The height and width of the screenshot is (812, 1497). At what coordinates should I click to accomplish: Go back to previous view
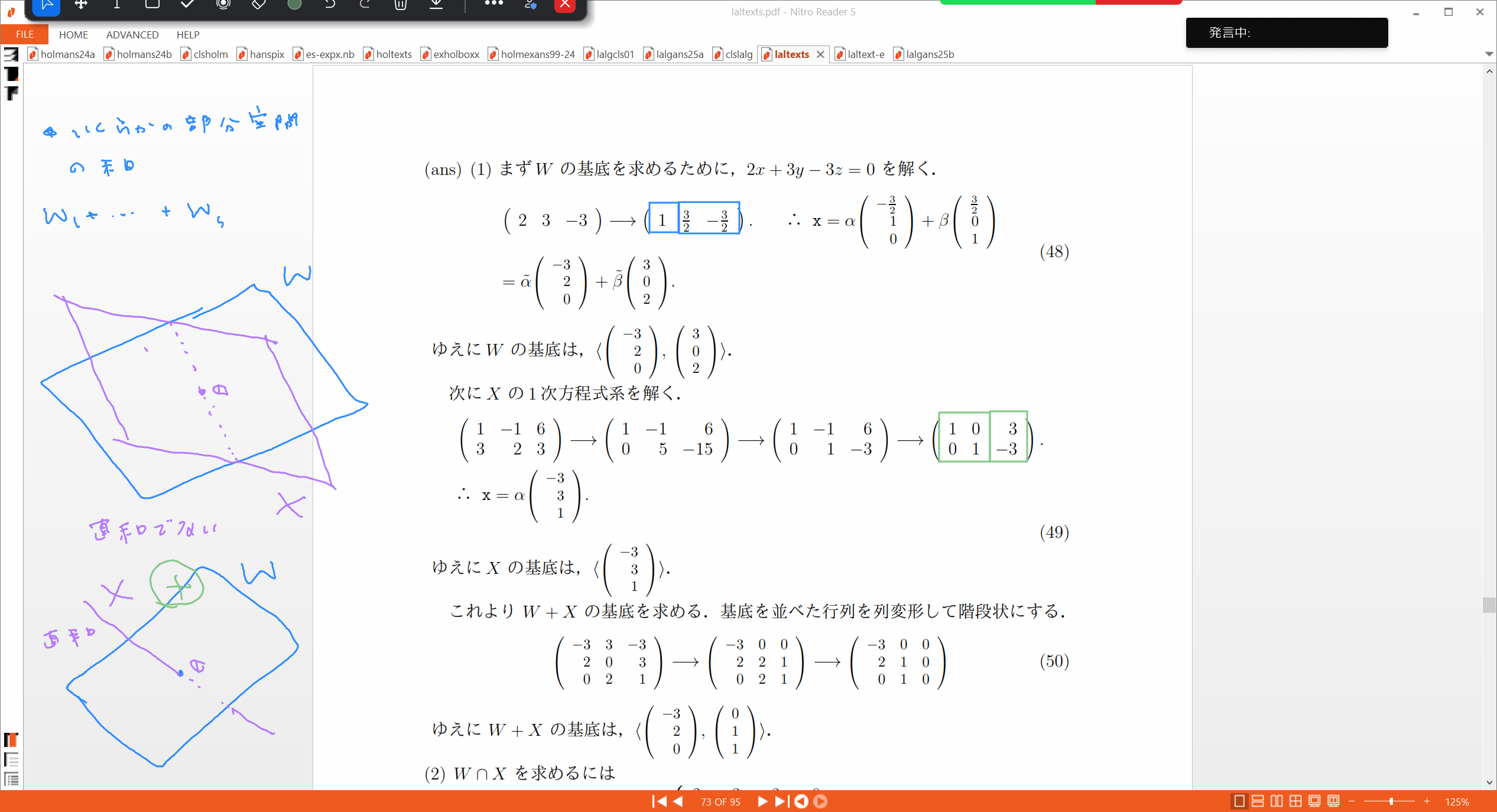coord(801,801)
